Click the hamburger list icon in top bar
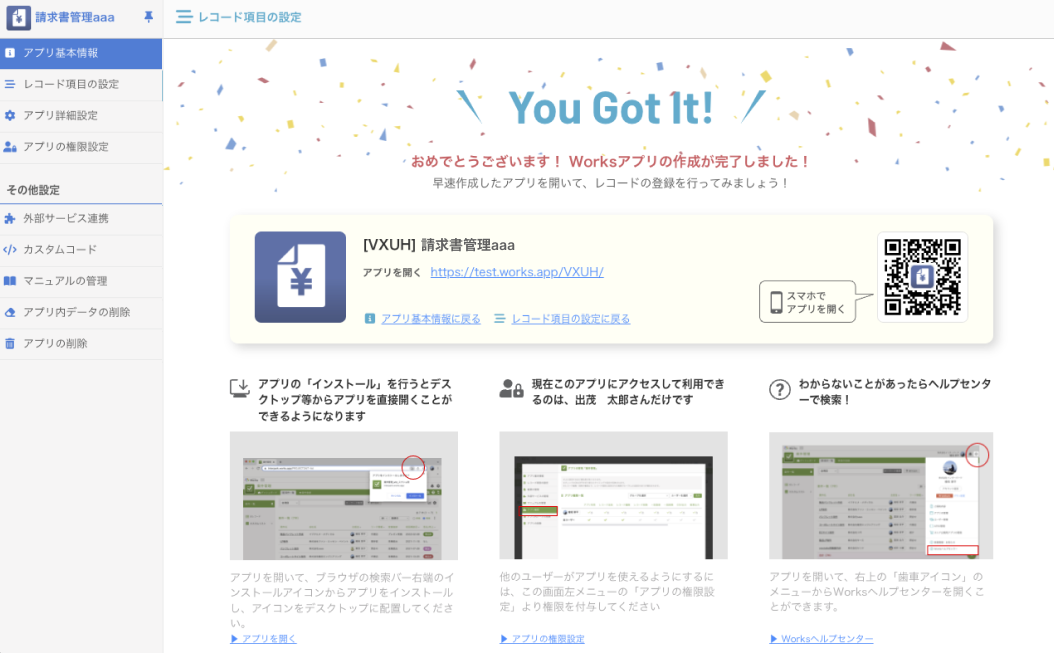1054x653 pixels. (184, 17)
